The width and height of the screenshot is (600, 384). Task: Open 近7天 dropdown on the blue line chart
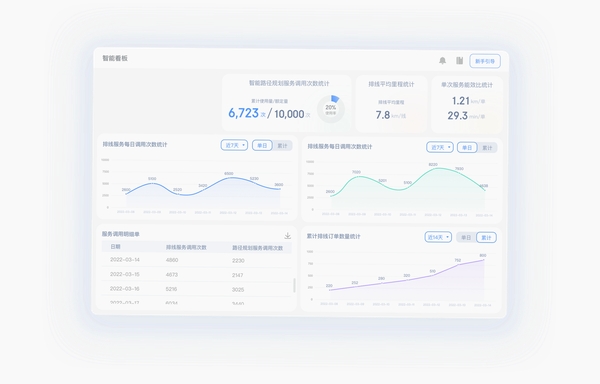click(x=234, y=145)
